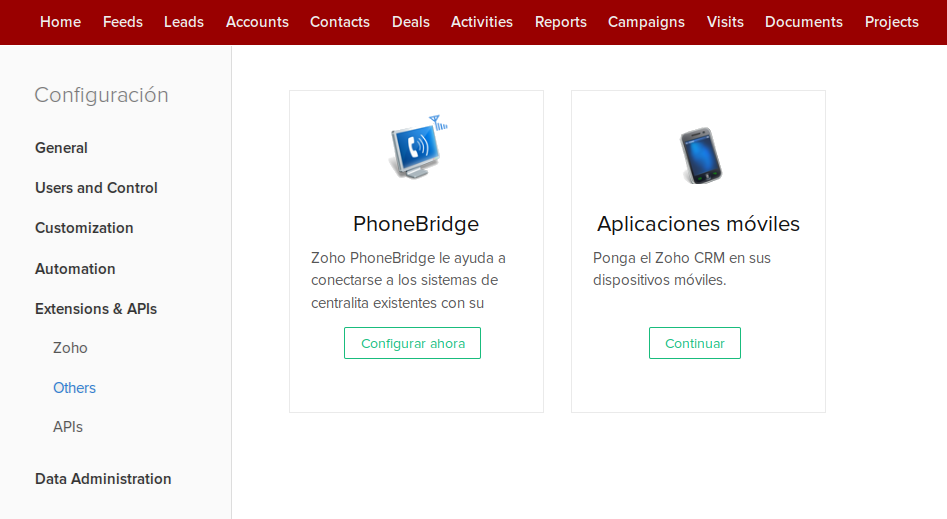Open the Deals tab
Viewport: 947px width, 519px height.
click(x=410, y=22)
